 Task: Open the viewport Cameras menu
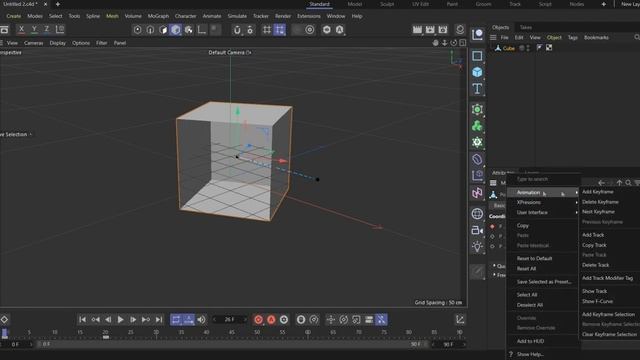point(33,43)
